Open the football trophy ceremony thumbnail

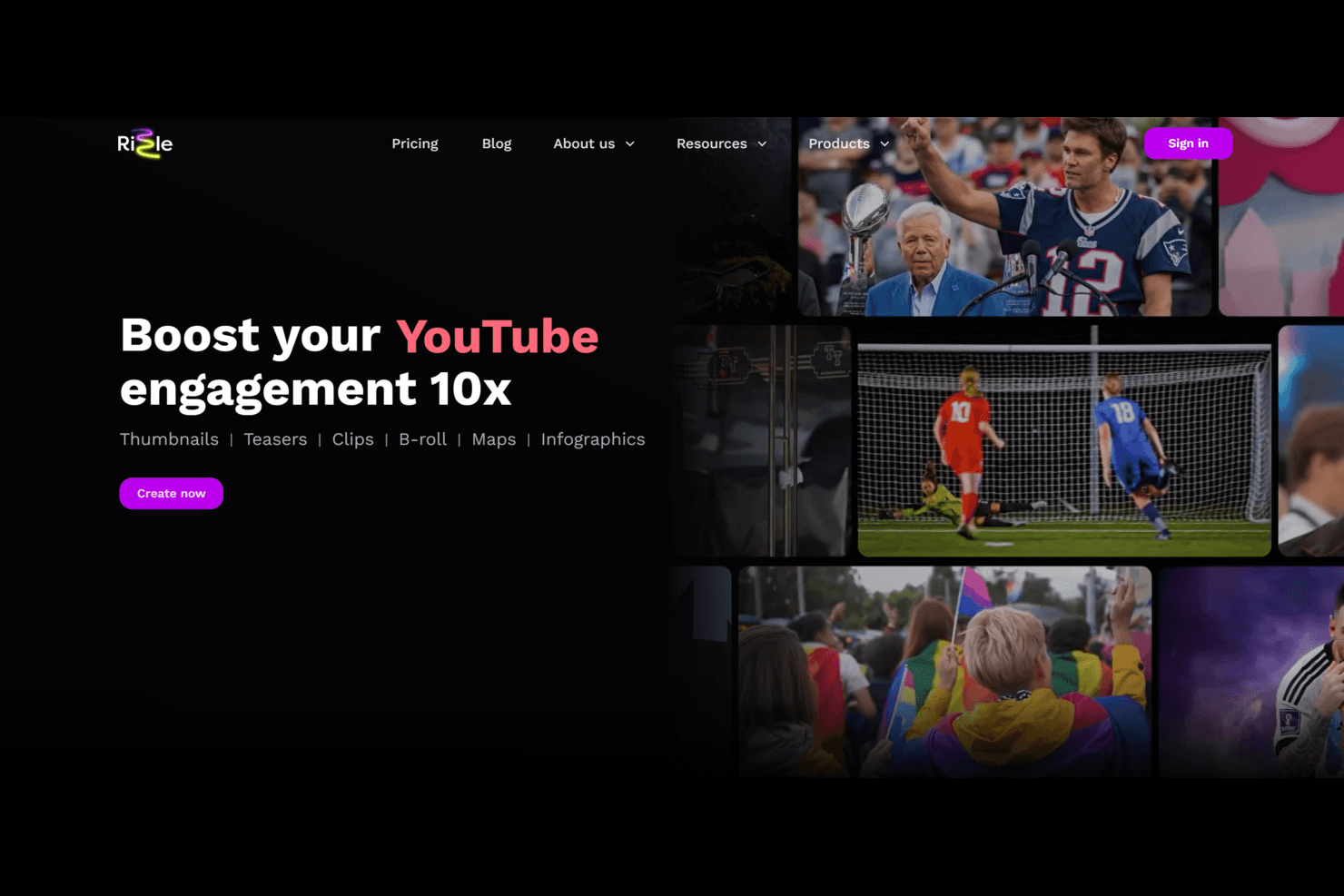(x=1003, y=236)
